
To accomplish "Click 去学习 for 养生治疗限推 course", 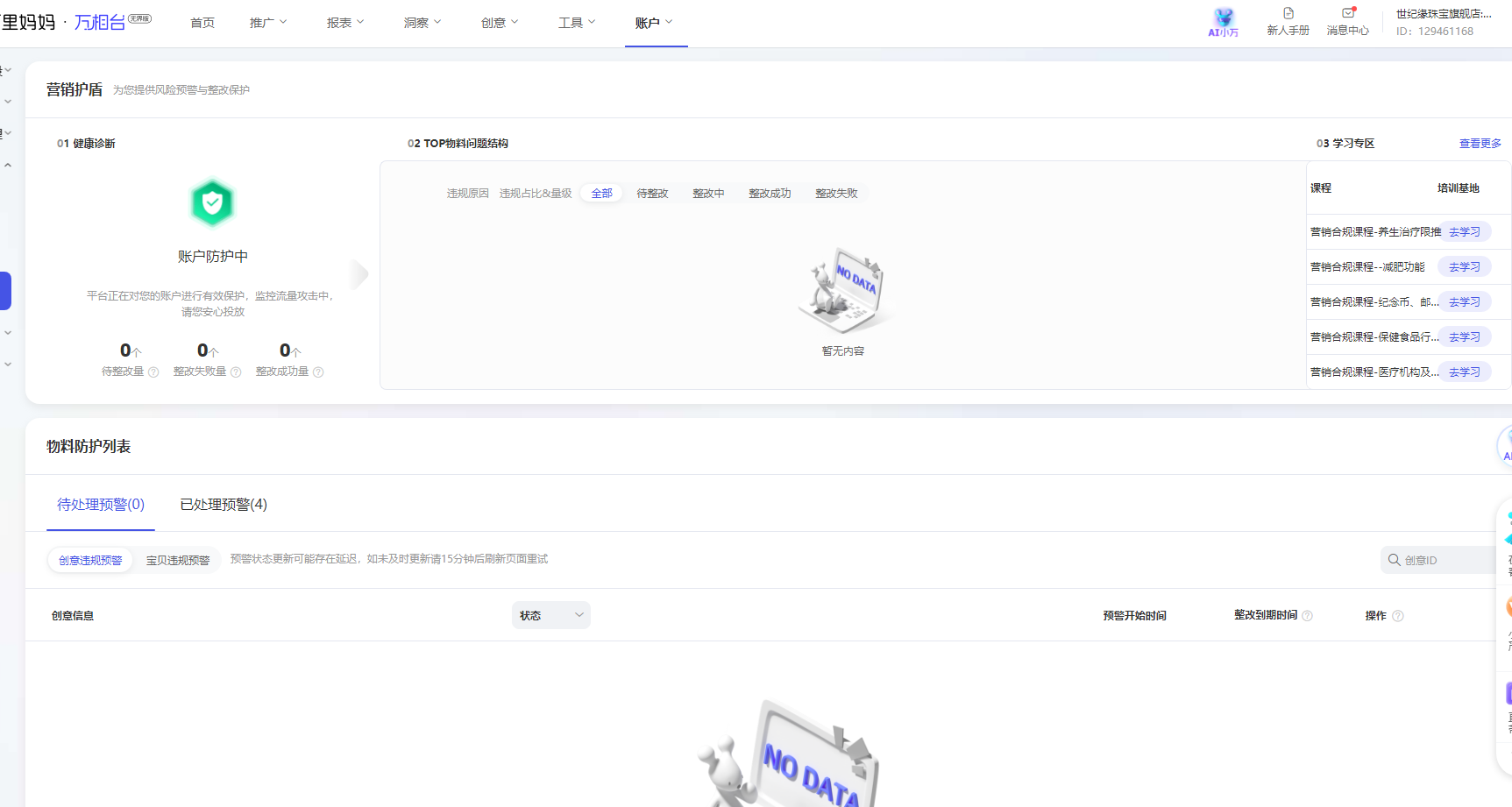I will pos(1464,232).
